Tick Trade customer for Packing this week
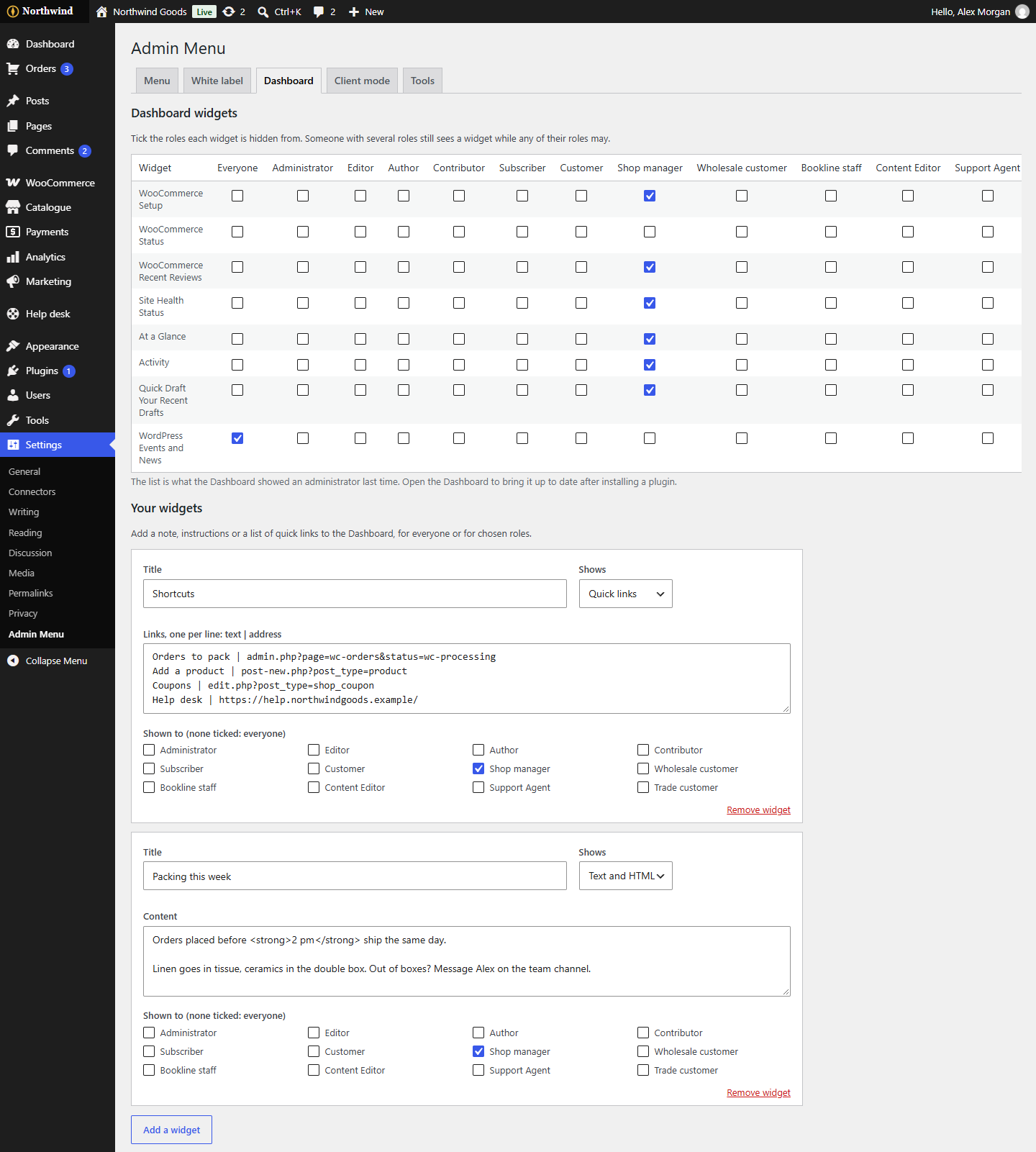The image size is (1036, 1152). coord(643,1070)
